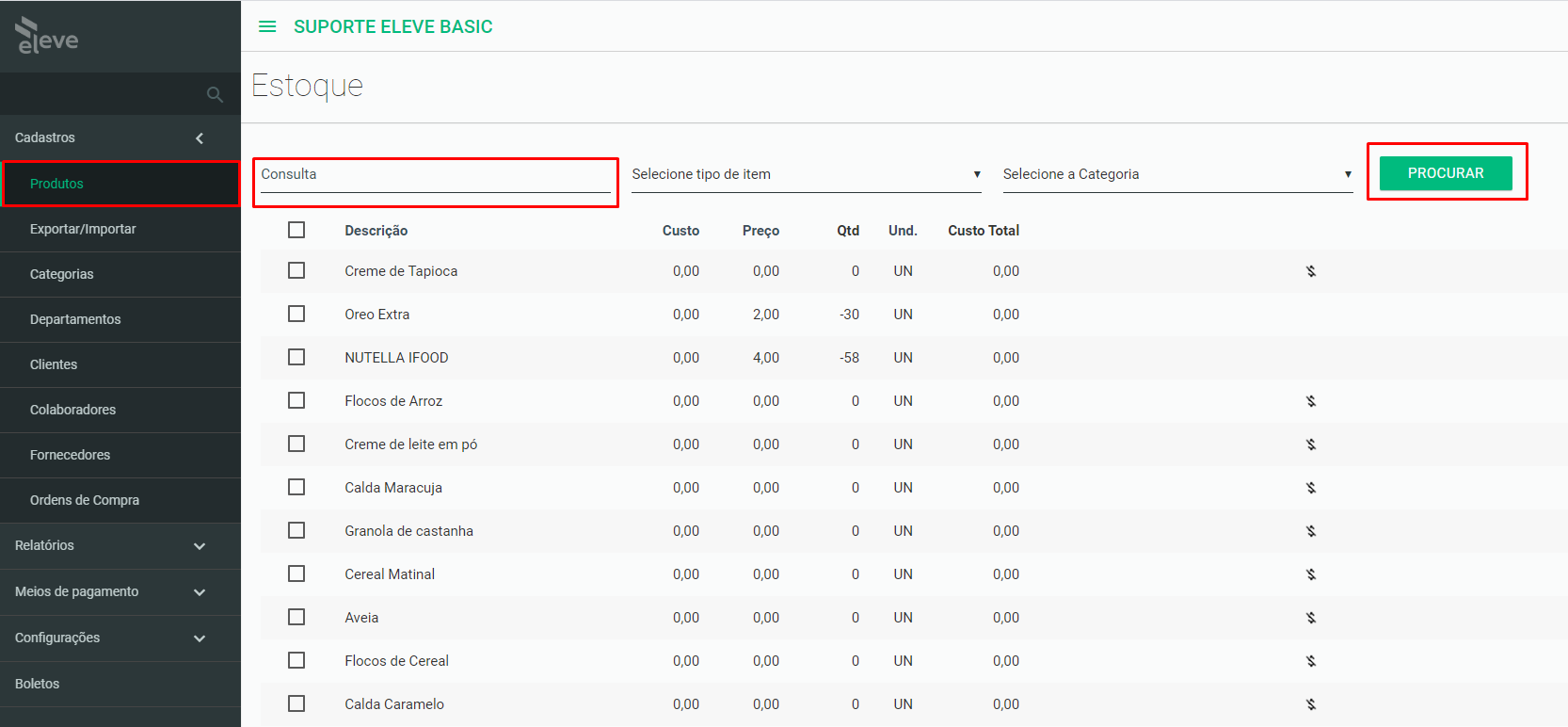Open Clientes in the sidebar
The height and width of the screenshot is (727, 1568).
pyautogui.click(x=120, y=364)
